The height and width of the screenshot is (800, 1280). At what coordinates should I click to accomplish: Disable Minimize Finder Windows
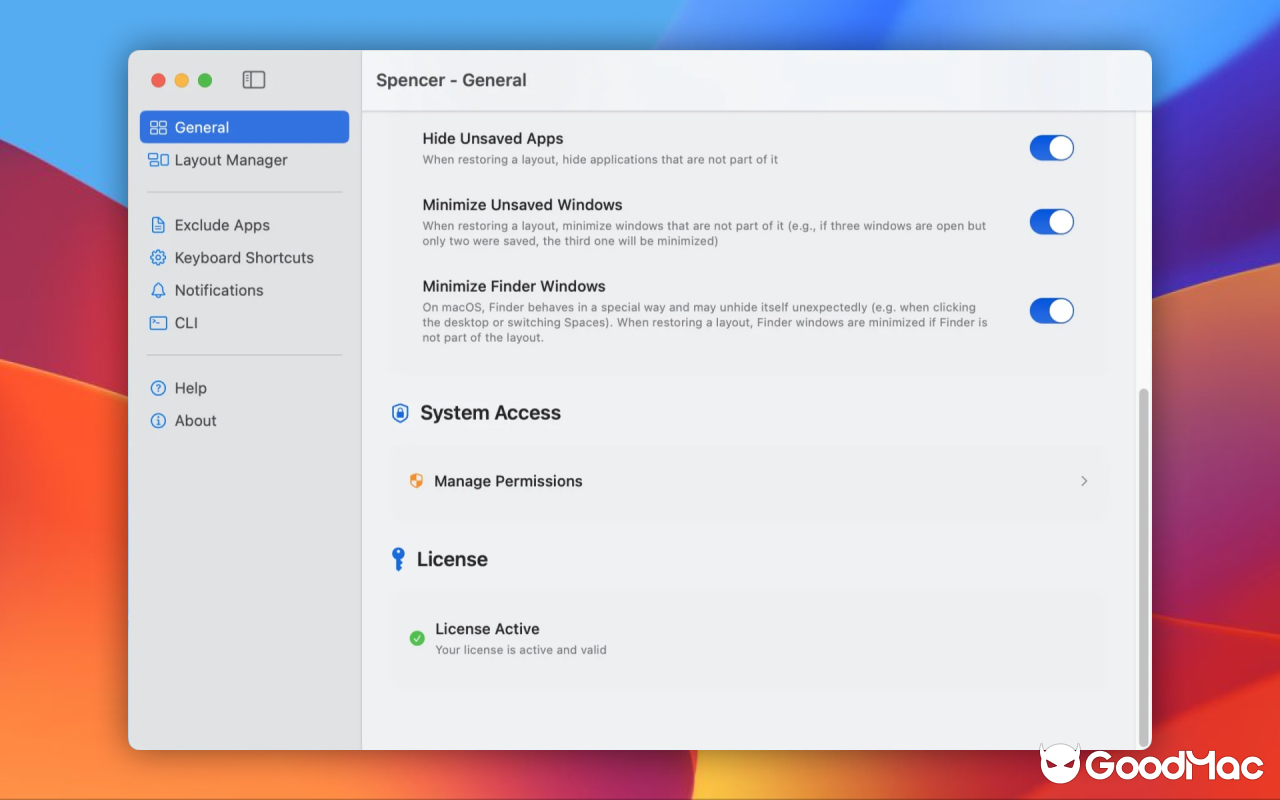1051,310
